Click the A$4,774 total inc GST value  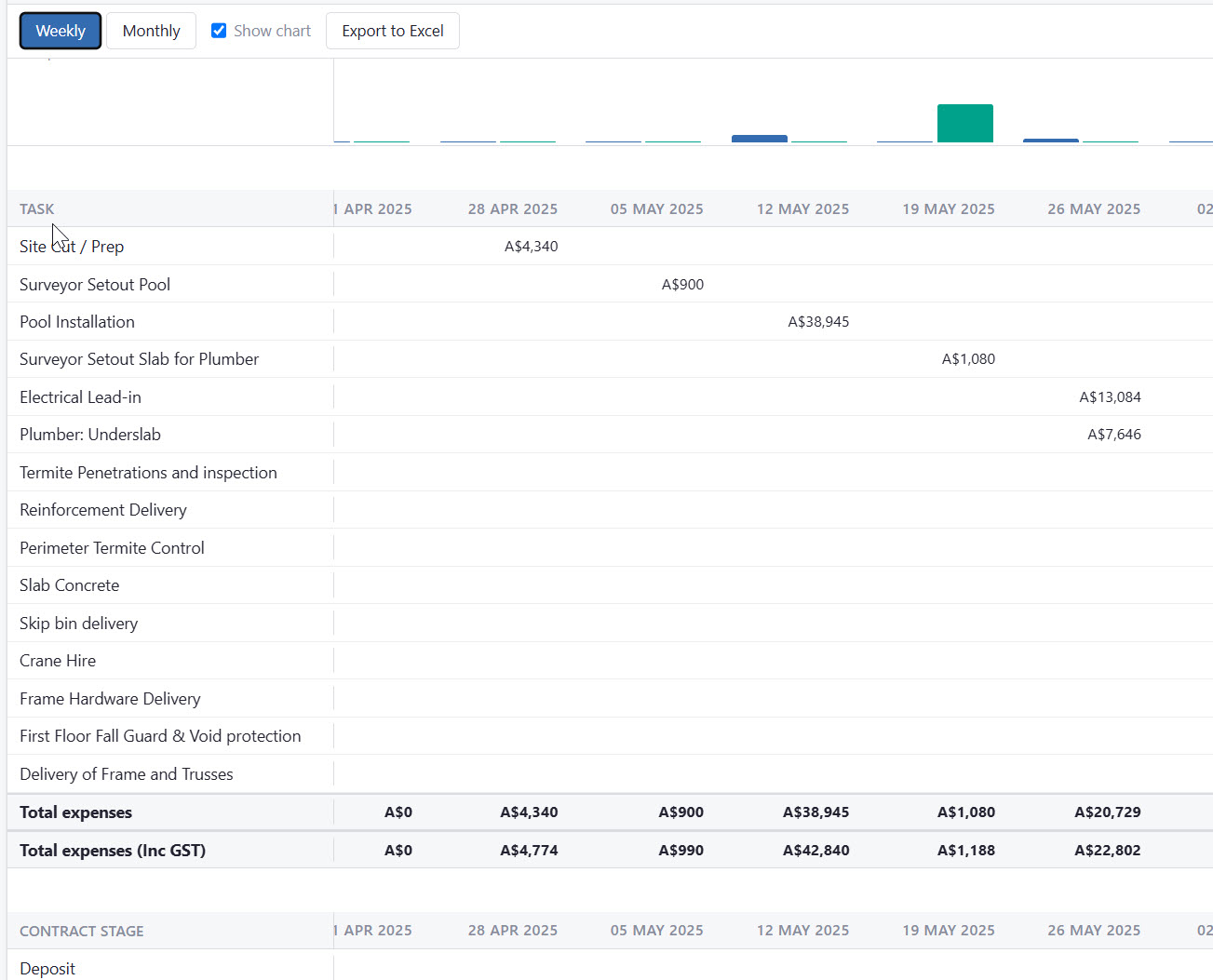point(529,851)
